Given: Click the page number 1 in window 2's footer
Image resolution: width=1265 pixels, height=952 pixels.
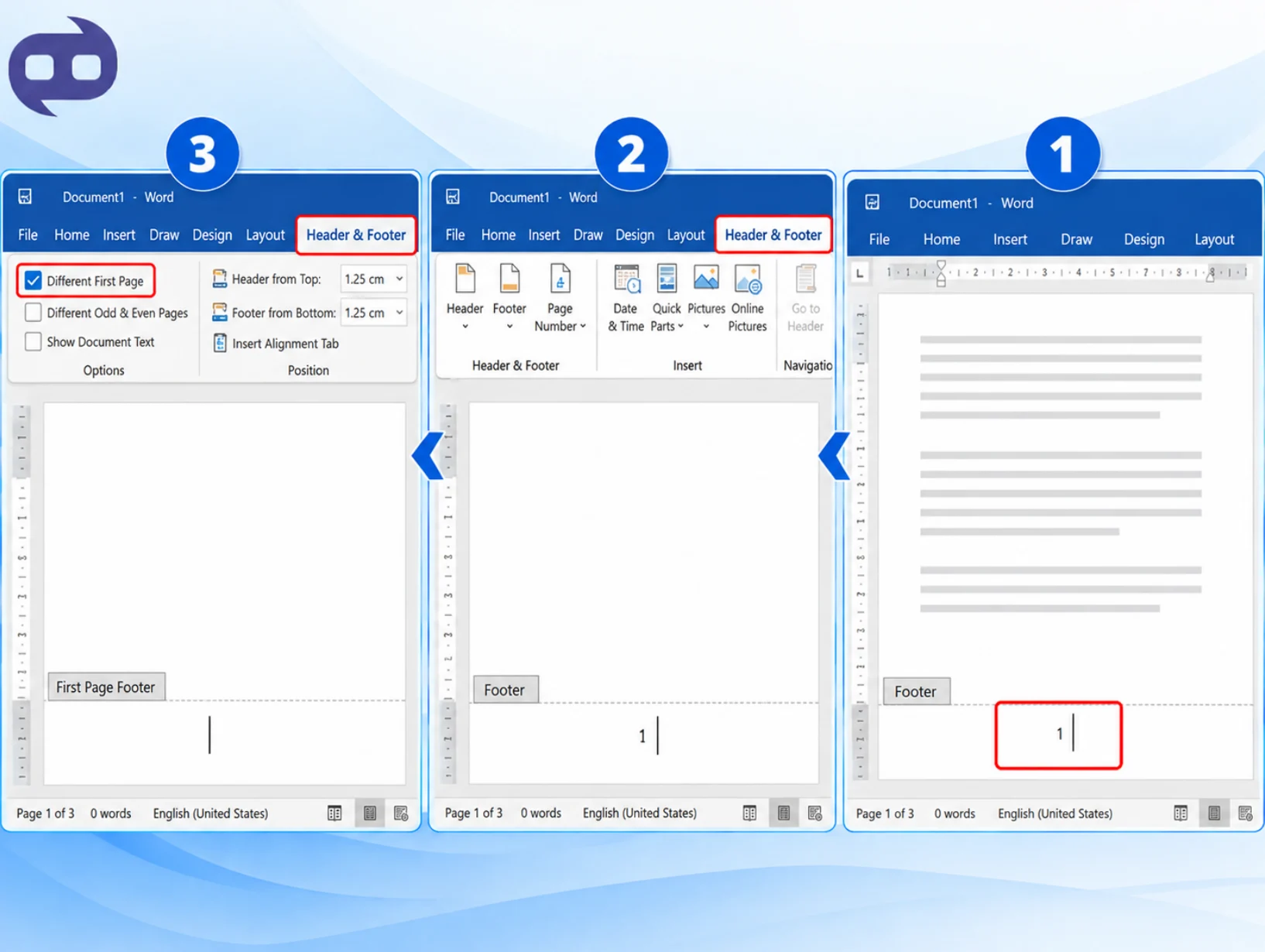Looking at the screenshot, I should coord(642,736).
